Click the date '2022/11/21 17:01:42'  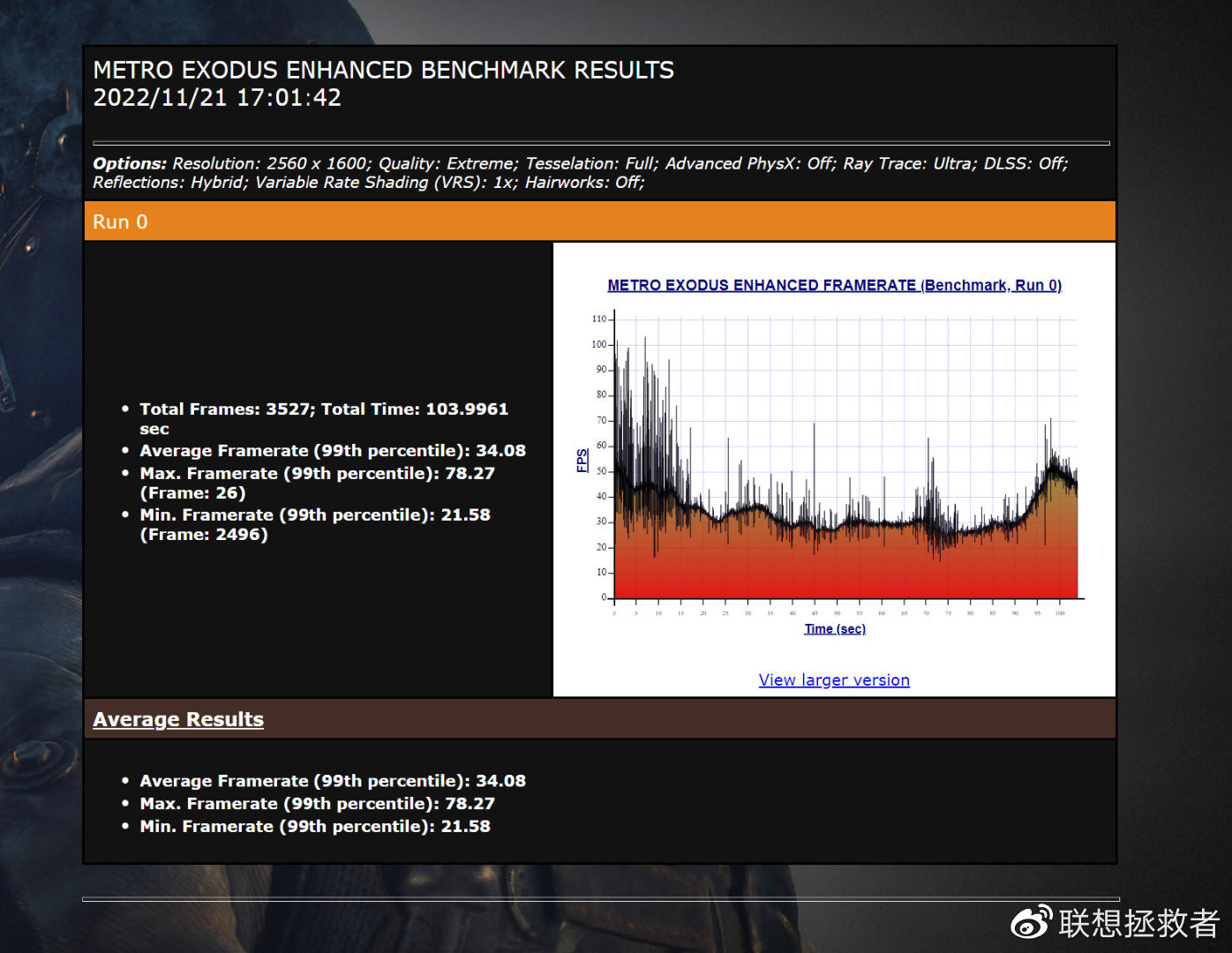click(x=217, y=98)
